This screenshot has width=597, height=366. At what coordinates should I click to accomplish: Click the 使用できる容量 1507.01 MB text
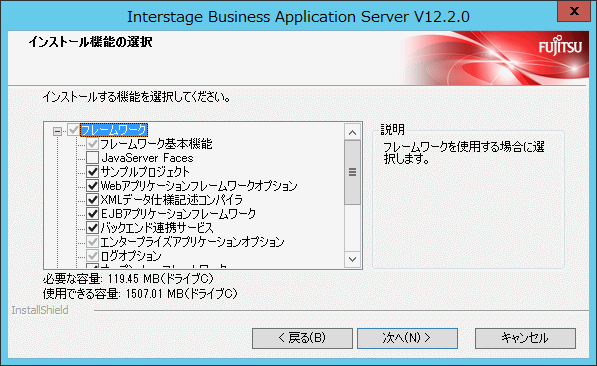[140, 294]
